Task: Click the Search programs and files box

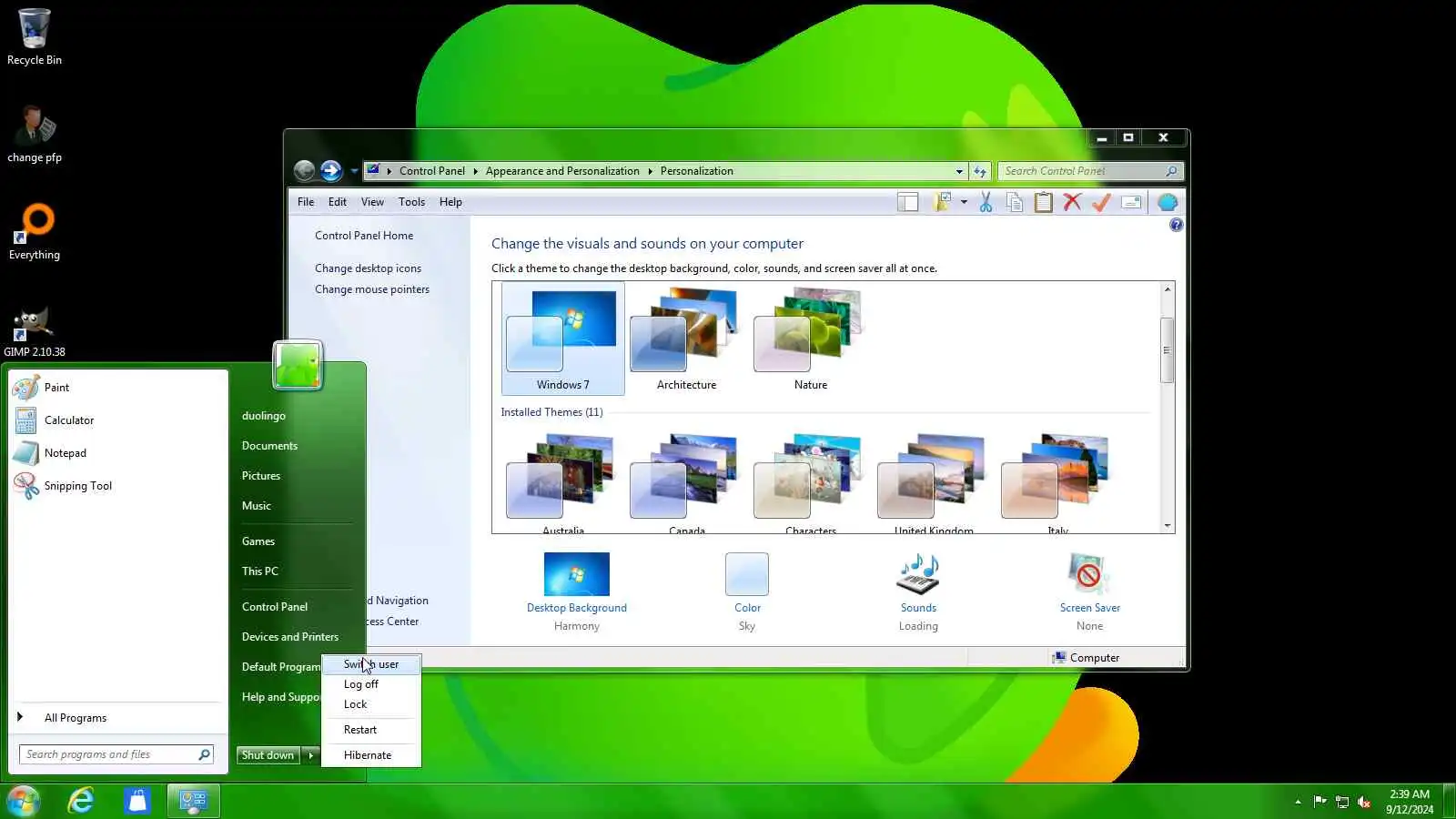Action: [x=116, y=754]
